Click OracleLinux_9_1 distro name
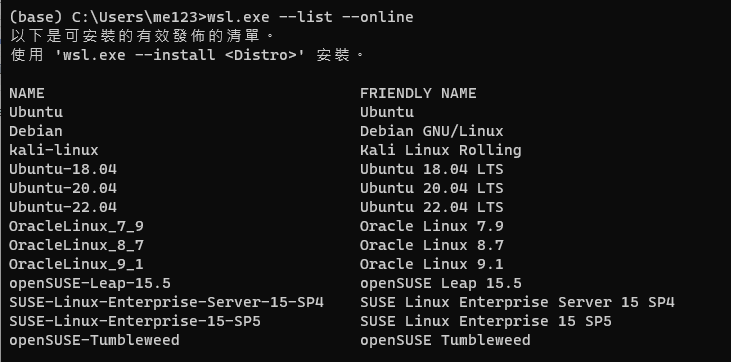The image size is (731, 362). click(76, 265)
